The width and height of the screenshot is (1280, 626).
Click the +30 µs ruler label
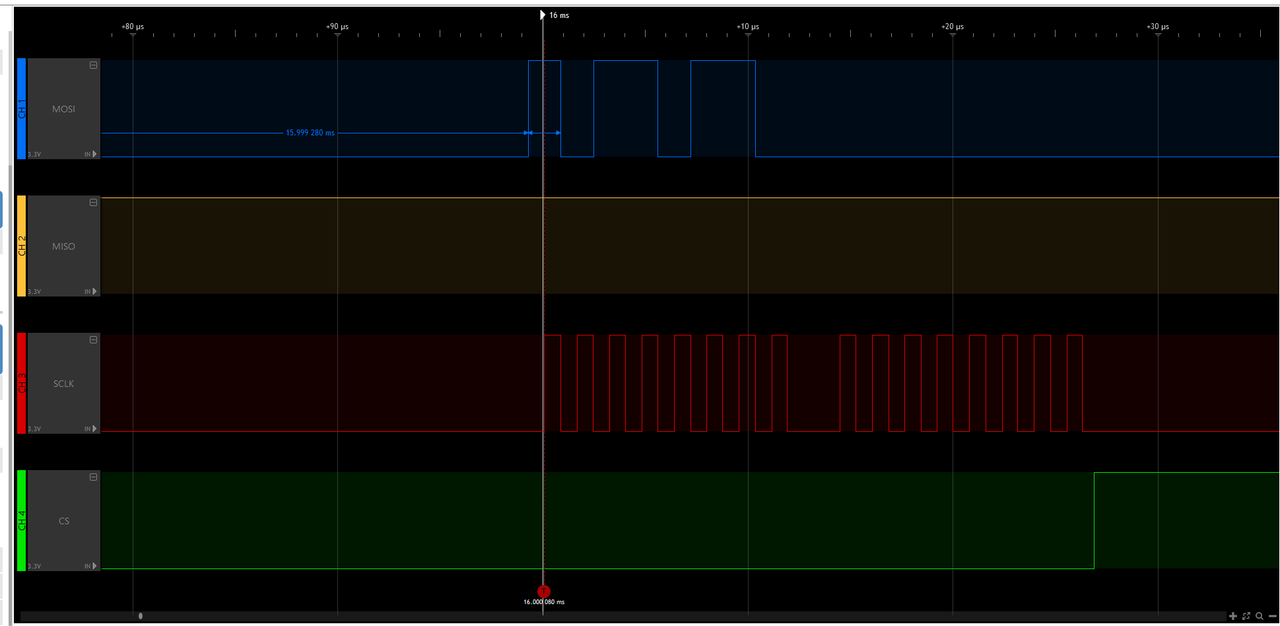1157,27
